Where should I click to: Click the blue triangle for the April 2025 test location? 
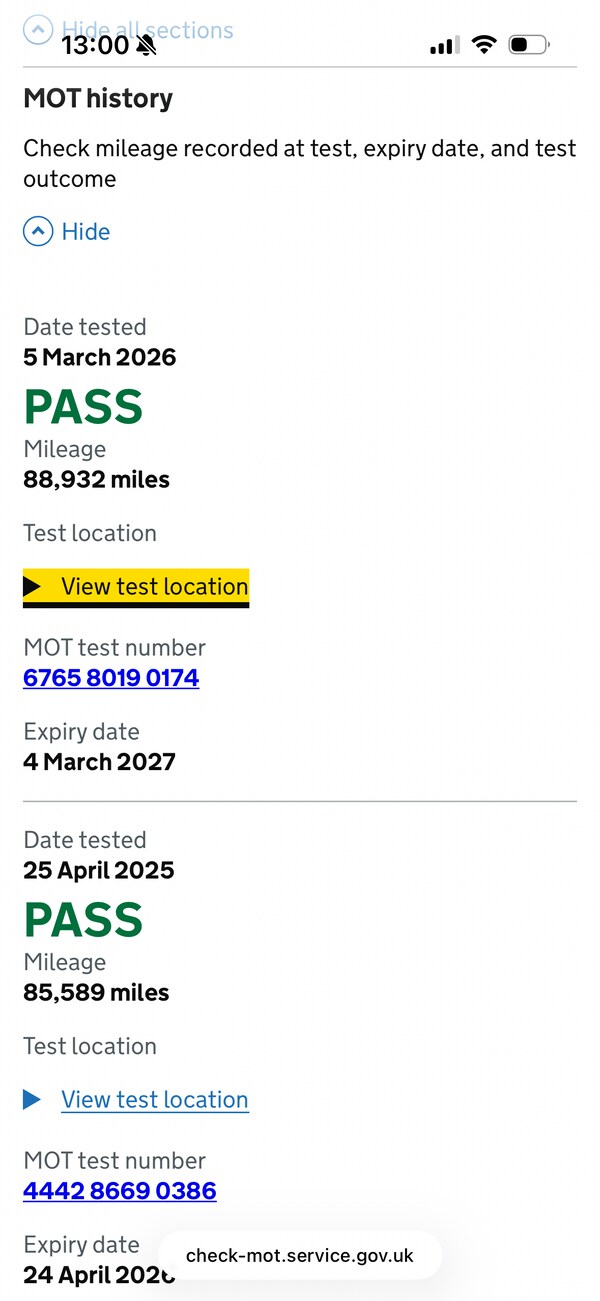pyautogui.click(x=33, y=1099)
